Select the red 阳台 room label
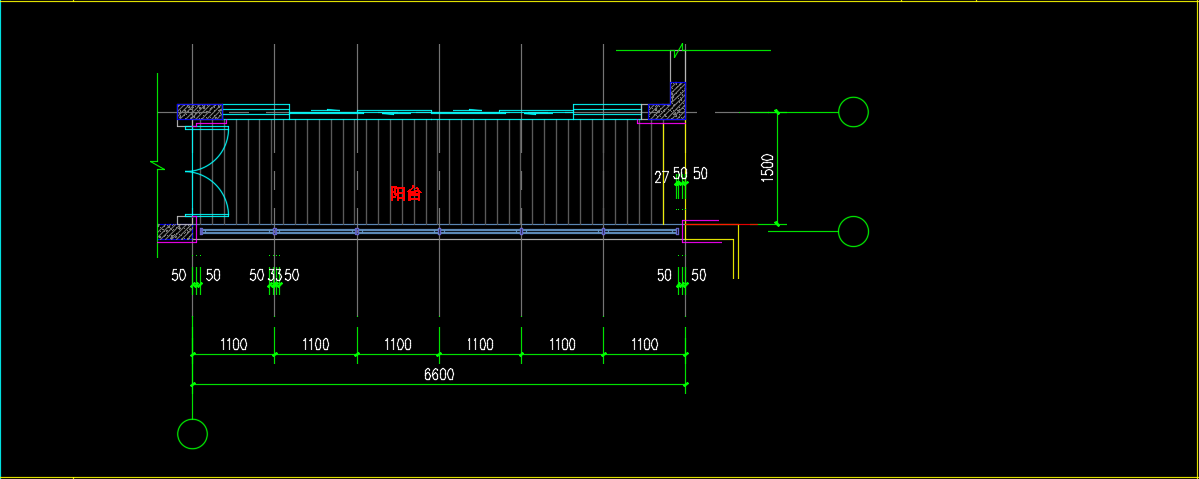Viewport: 1199px width, 479px height. [405, 194]
